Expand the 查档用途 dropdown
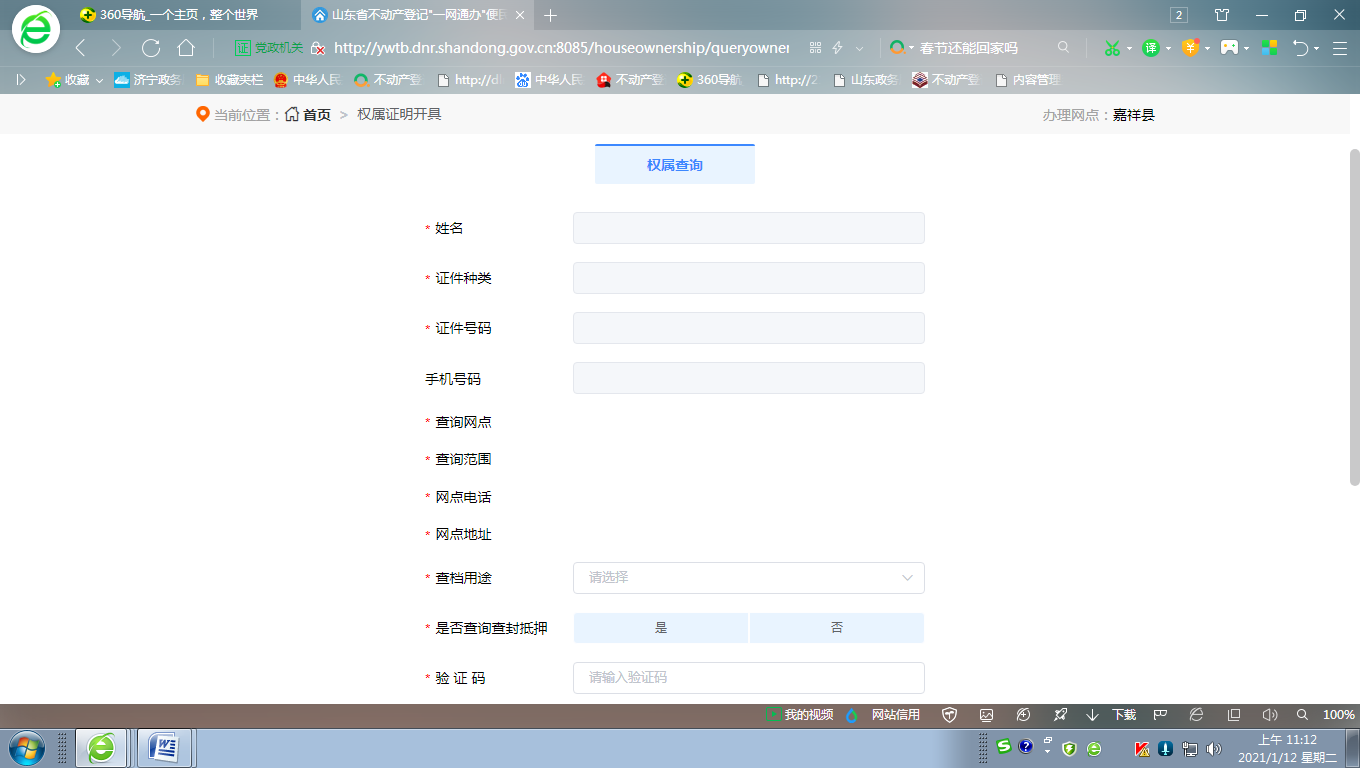The width and height of the screenshot is (1360, 768). (x=748, y=578)
